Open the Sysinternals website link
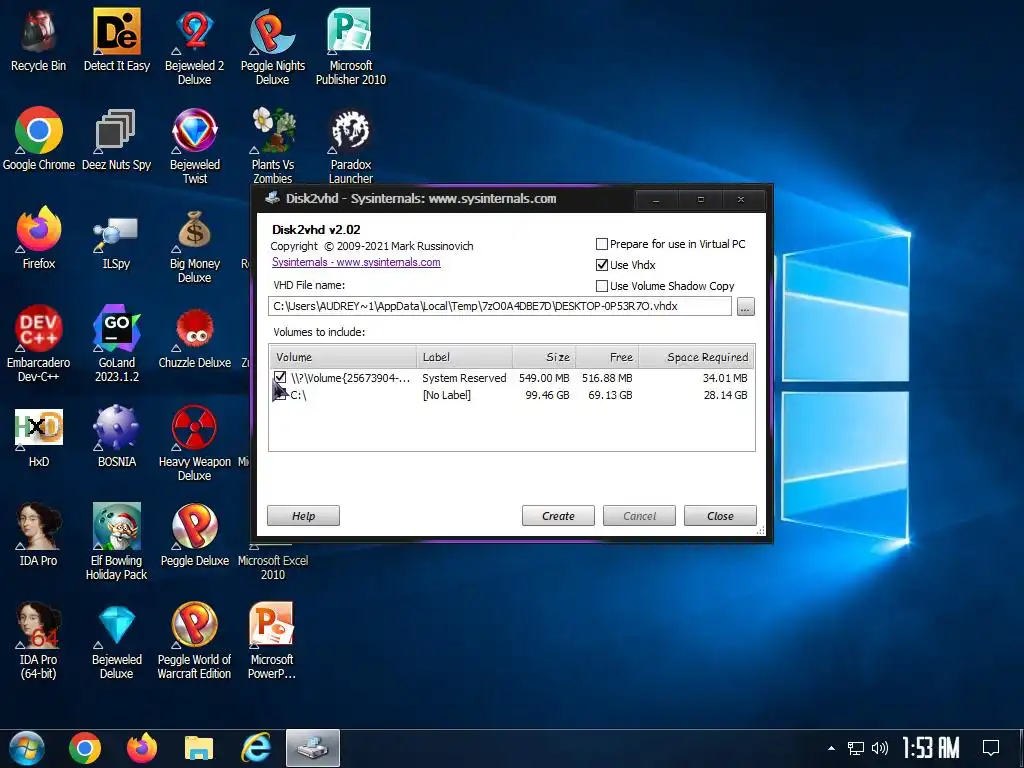Screen dimensions: 1024x768 [356, 263]
